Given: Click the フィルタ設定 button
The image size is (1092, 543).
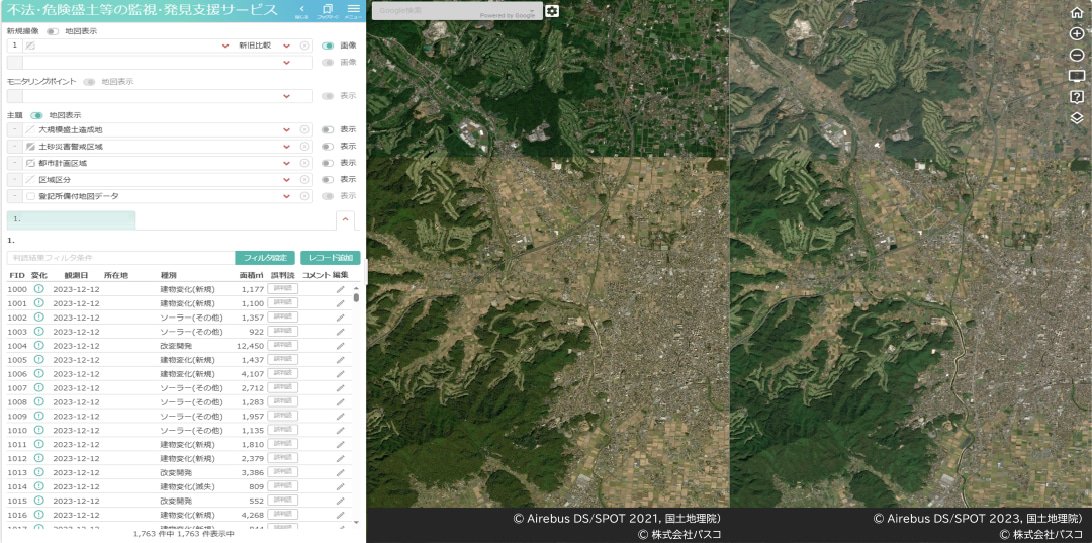Looking at the screenshot, I should pos(264,258).
